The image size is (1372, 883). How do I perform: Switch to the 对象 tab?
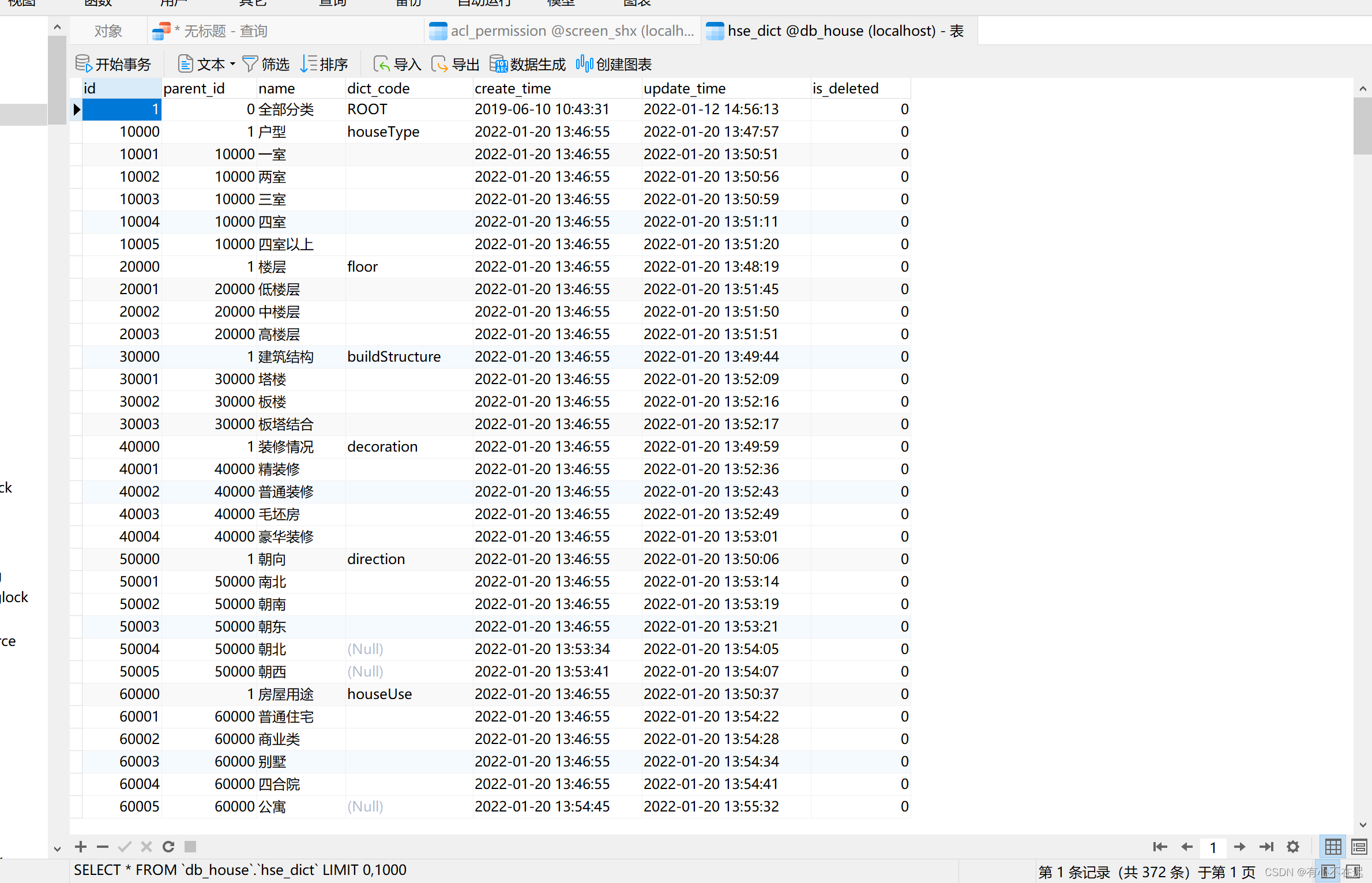108,31
